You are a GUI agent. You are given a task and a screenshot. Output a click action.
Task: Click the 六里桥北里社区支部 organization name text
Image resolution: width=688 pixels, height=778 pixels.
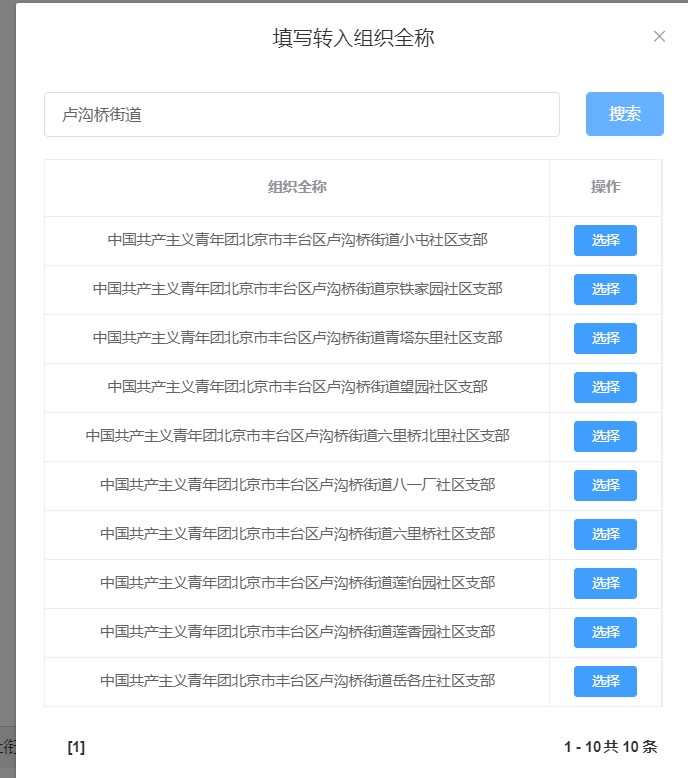[x=297, y=436]
